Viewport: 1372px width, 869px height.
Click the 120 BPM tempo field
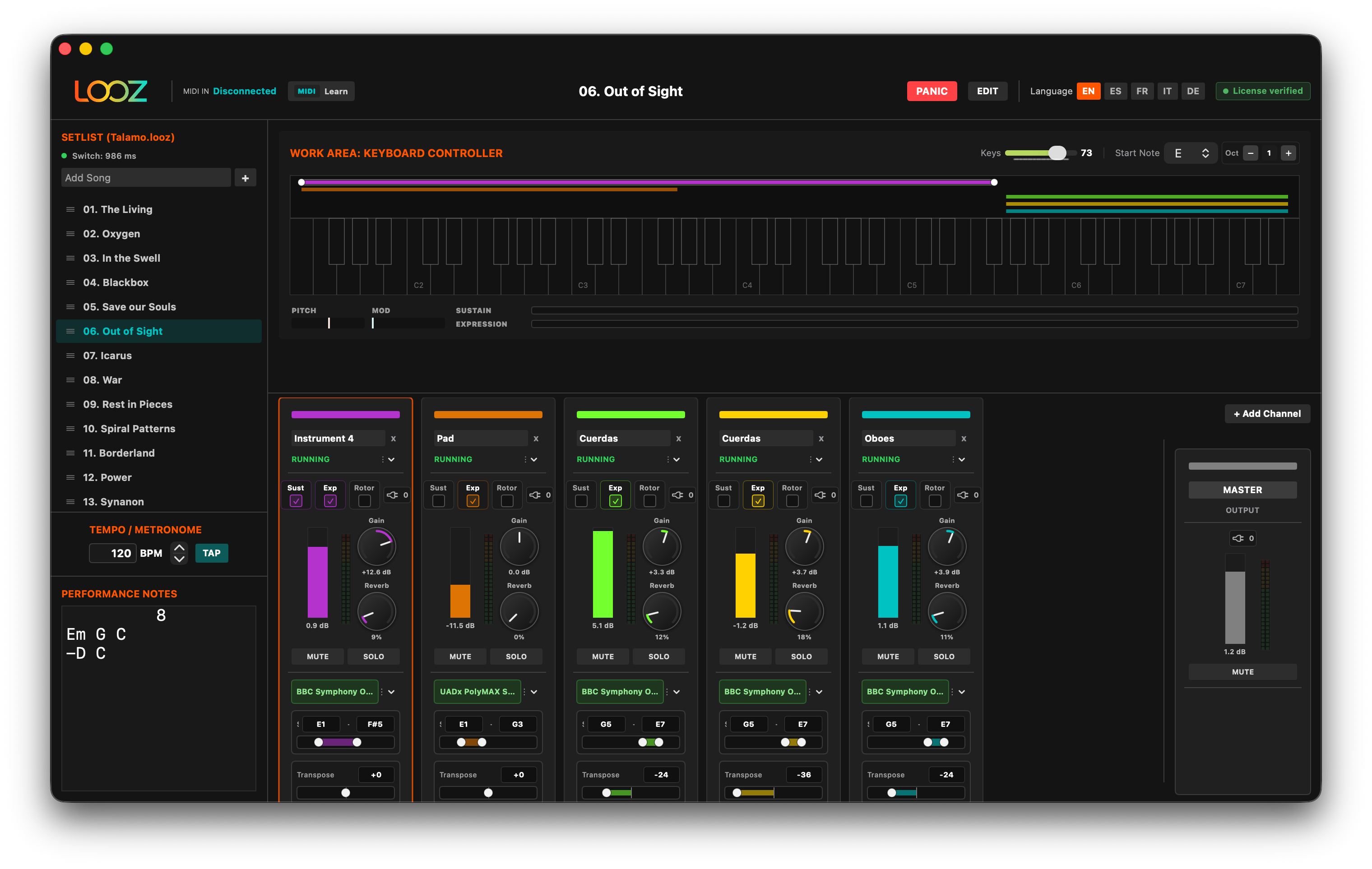click(113, 553)
